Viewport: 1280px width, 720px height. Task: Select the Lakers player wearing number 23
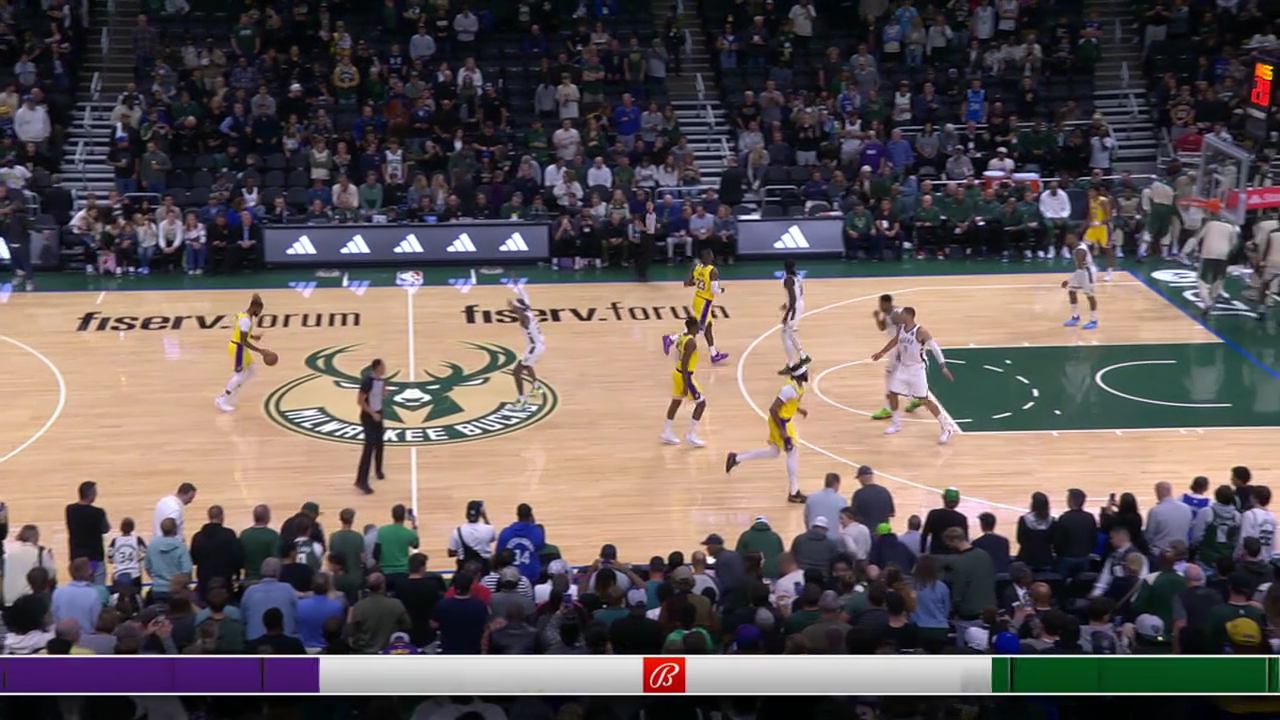(704, 300)
